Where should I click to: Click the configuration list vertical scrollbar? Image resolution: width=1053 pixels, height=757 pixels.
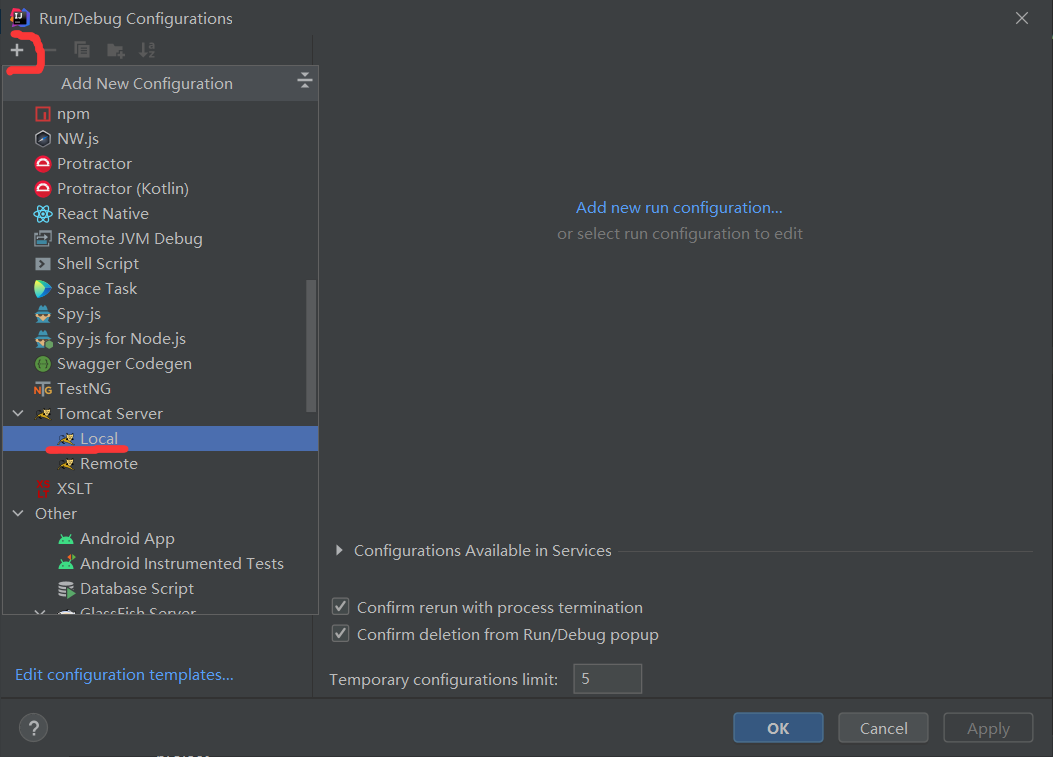311,345
